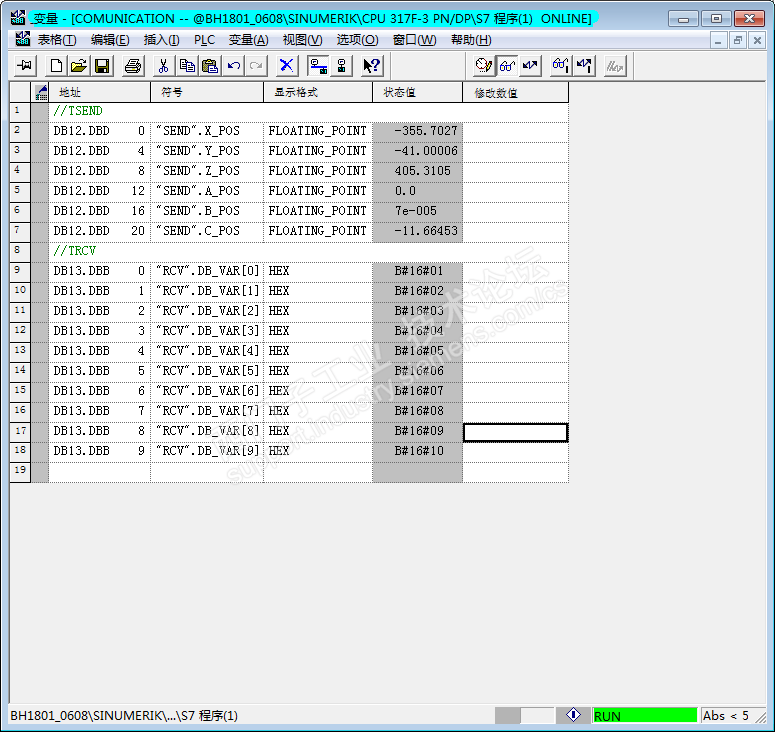Click the 符号 column header
This screenshot has width=775, height=732.
tap(207, 92)
